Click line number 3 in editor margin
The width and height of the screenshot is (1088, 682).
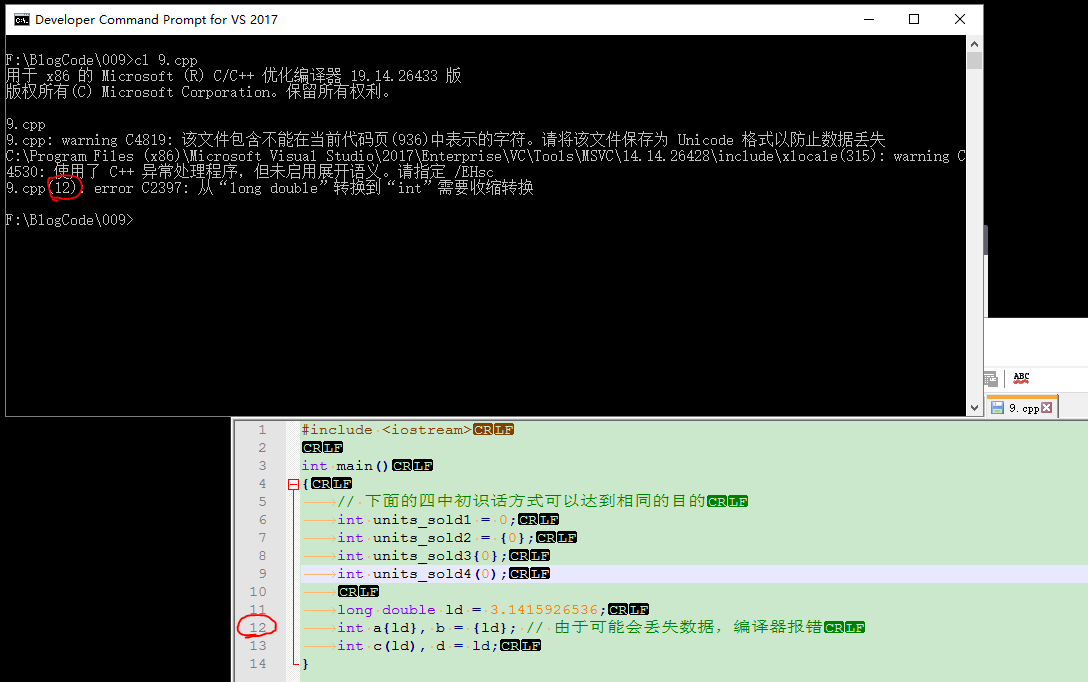262,466
